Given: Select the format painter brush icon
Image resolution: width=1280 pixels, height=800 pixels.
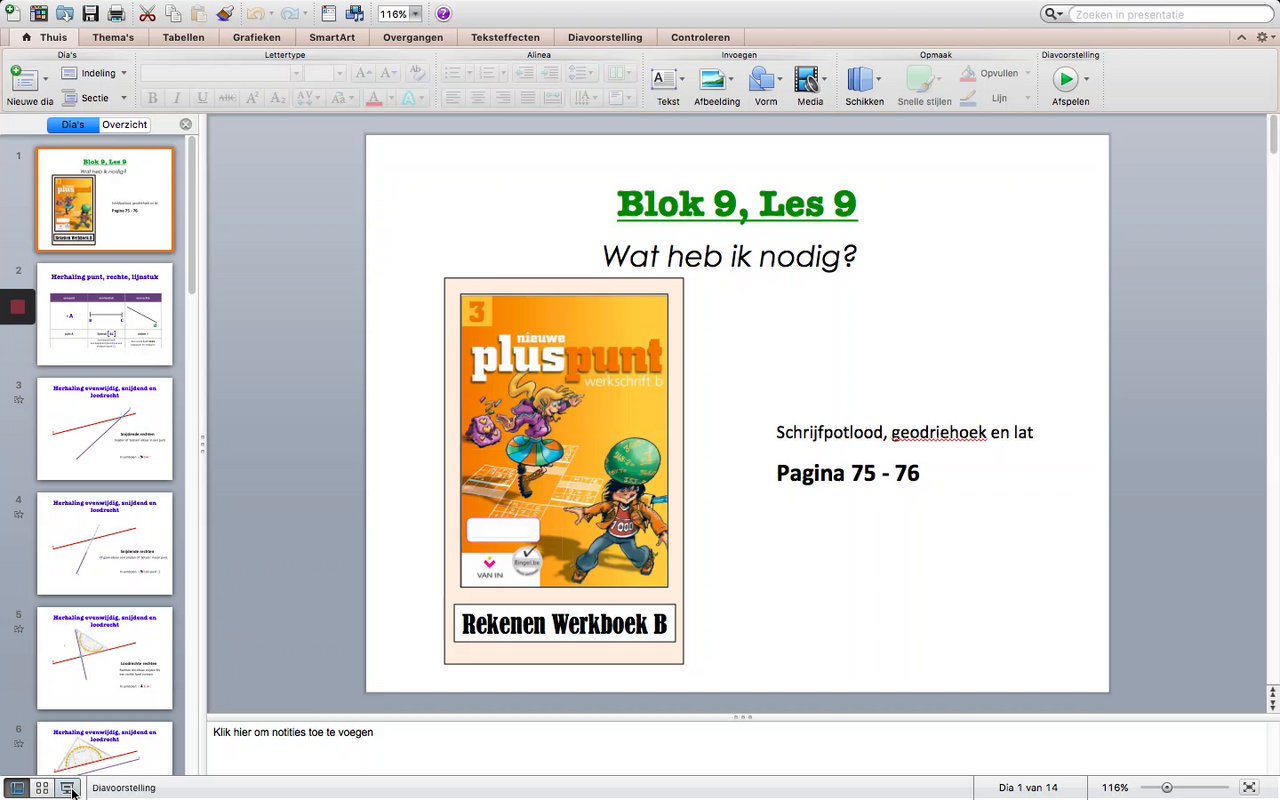Looking at the screenshot, I should point(225,14).
